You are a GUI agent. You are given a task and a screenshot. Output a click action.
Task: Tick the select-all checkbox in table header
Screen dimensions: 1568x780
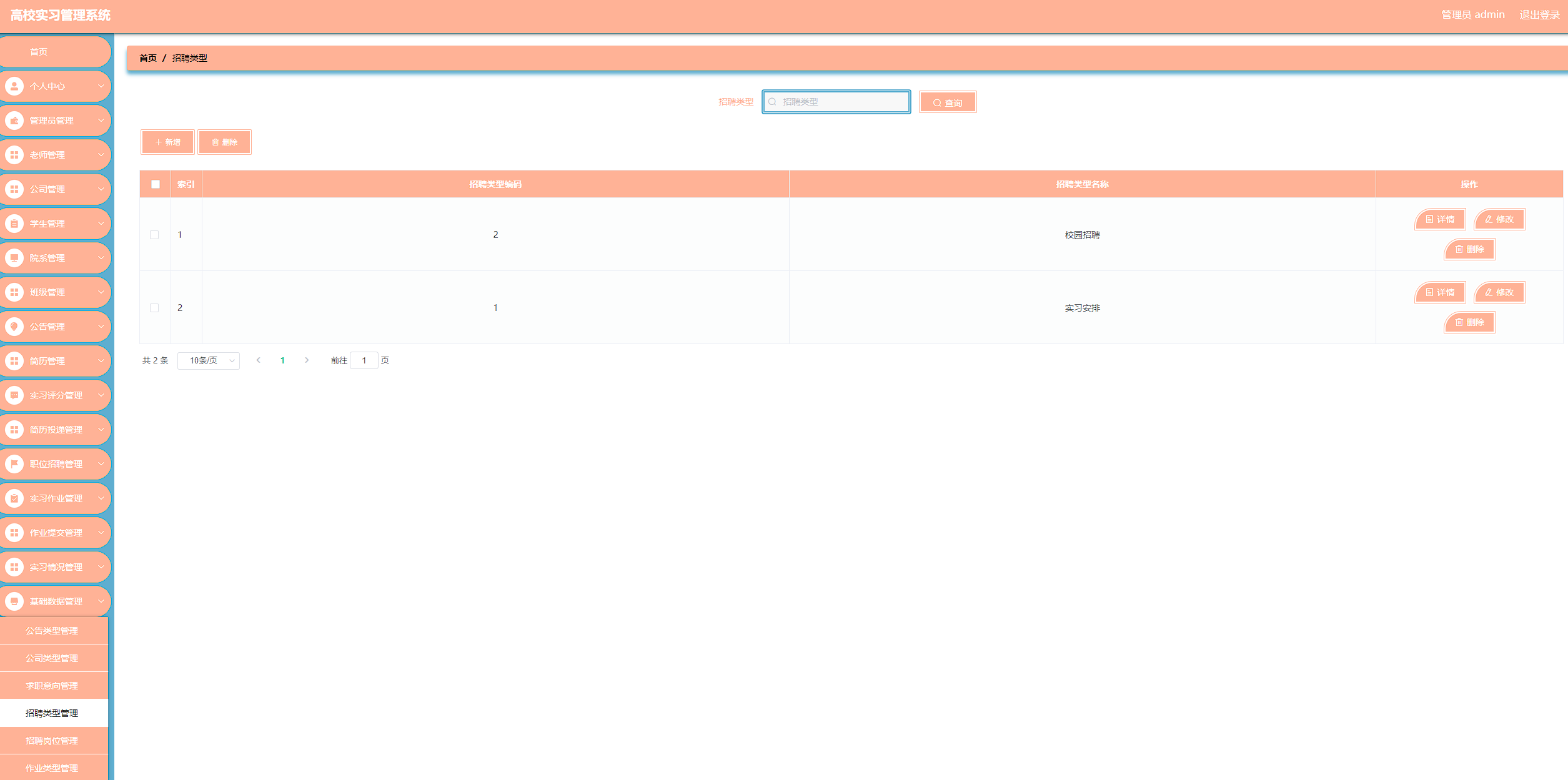pyautogui.click(x=156, y=184)
